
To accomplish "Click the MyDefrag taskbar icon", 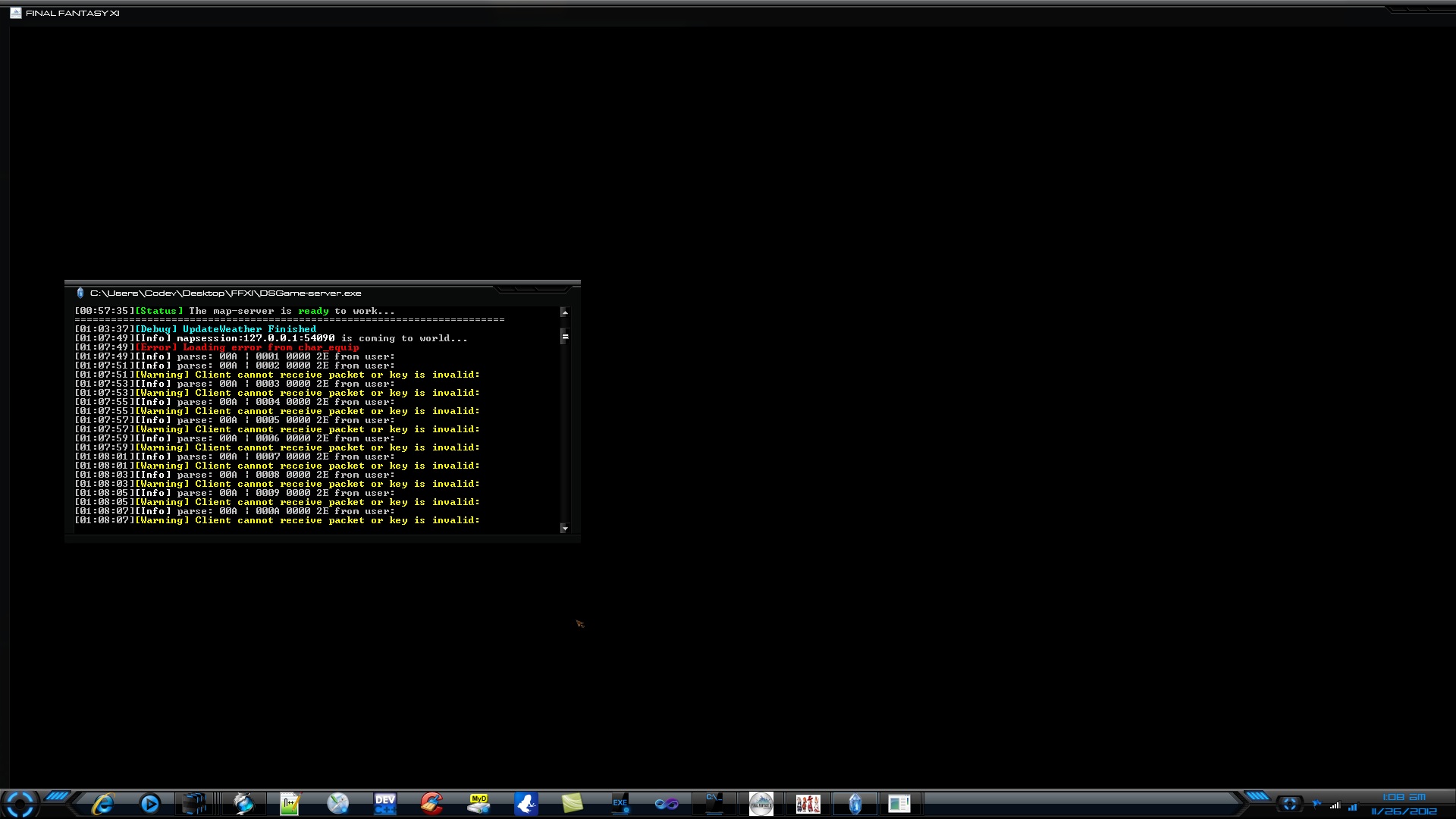I will pyautogui.click(x=479, y=804).
